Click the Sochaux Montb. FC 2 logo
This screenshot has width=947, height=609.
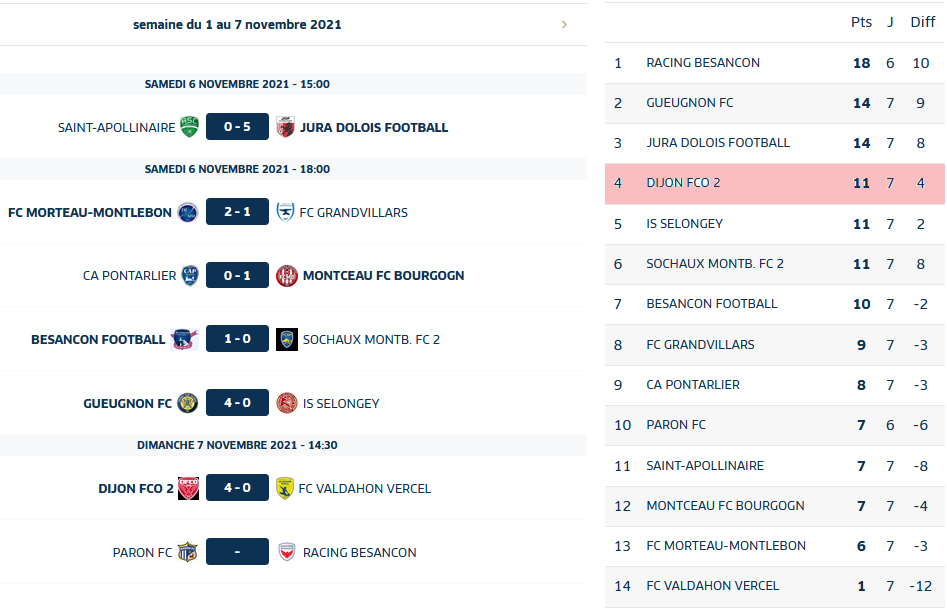click(287, 339)
